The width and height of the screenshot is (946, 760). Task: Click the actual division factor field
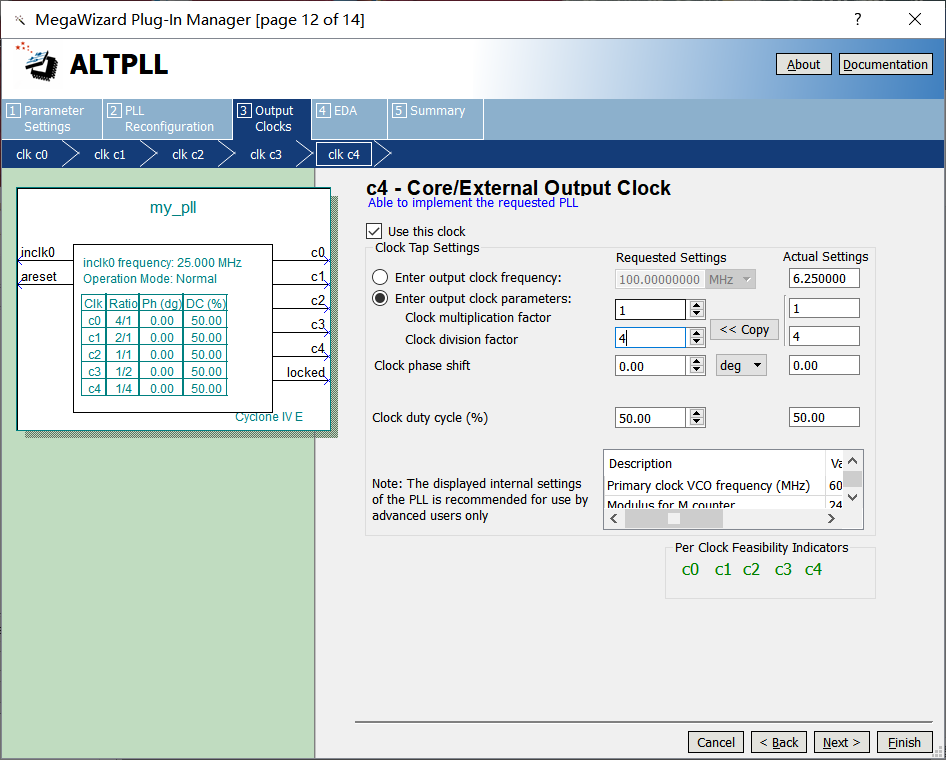[824, 336]
